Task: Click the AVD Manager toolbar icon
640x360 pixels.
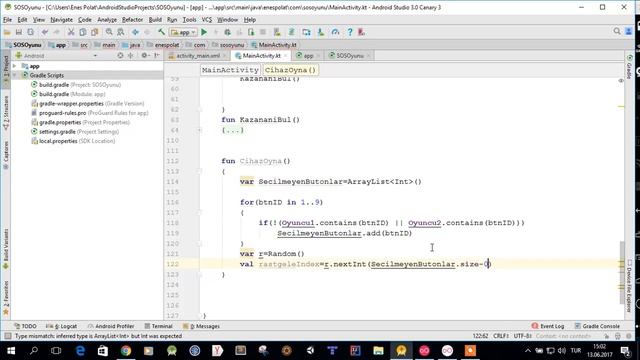Action: [x=307, y=32]
